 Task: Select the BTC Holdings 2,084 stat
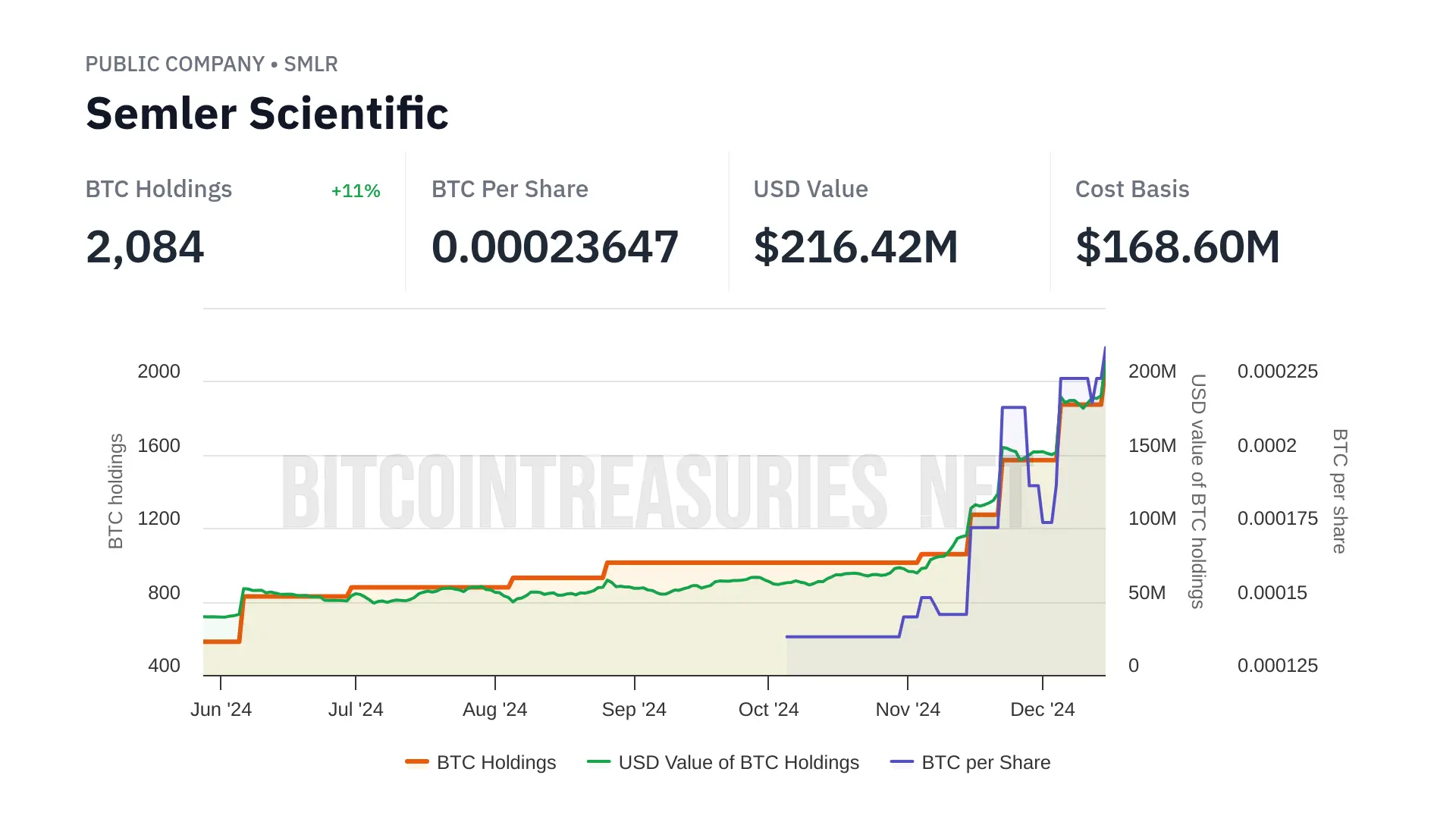(145, 247)
